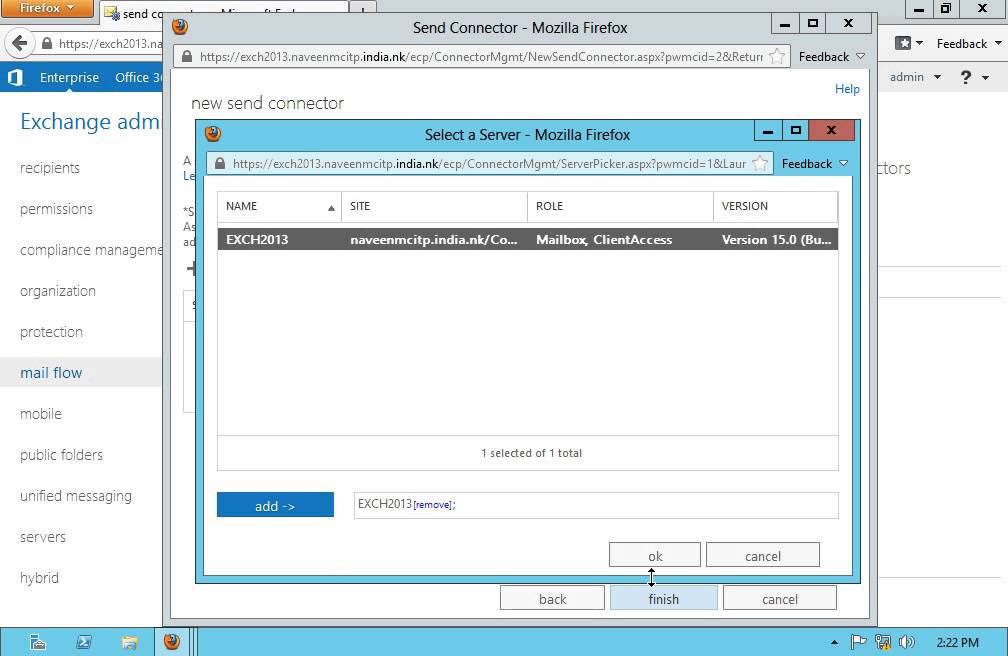The height and width of the screenshot is (656, 1008).
Task: Bookmark star in Send Connector address bar
Action: coord(777,57)
